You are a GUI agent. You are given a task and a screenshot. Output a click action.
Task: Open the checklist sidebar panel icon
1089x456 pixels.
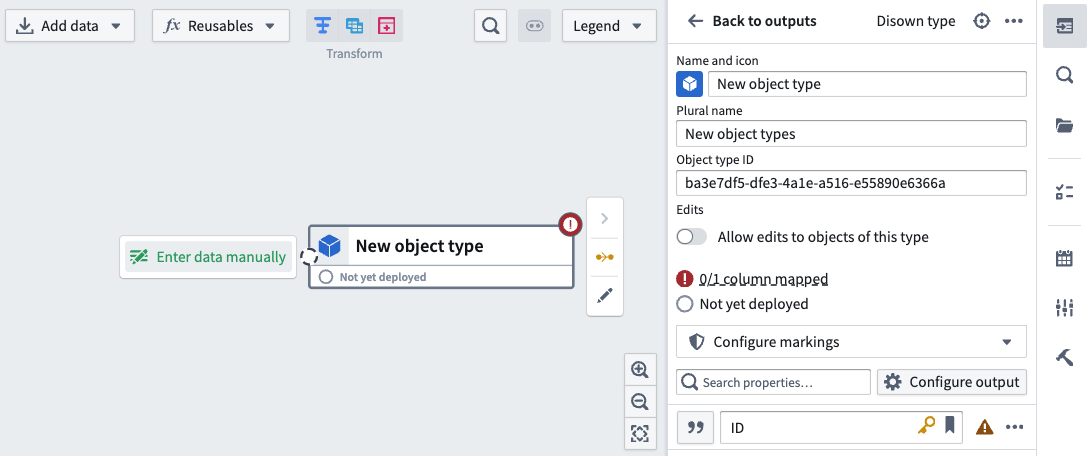1064,192
